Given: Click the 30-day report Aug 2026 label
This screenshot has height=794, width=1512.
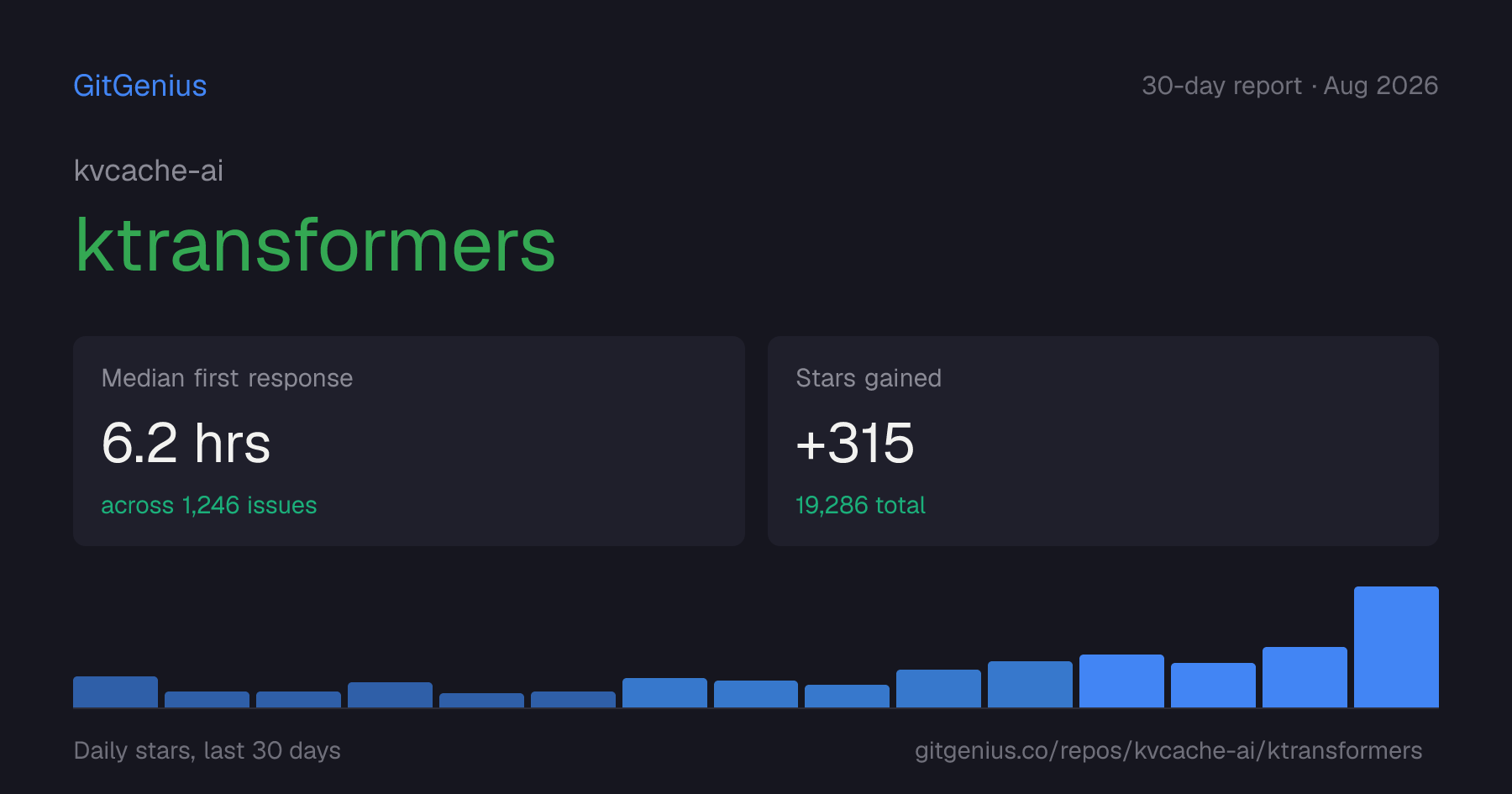Looking at the screenshot, I should (x=1289, y=86).
